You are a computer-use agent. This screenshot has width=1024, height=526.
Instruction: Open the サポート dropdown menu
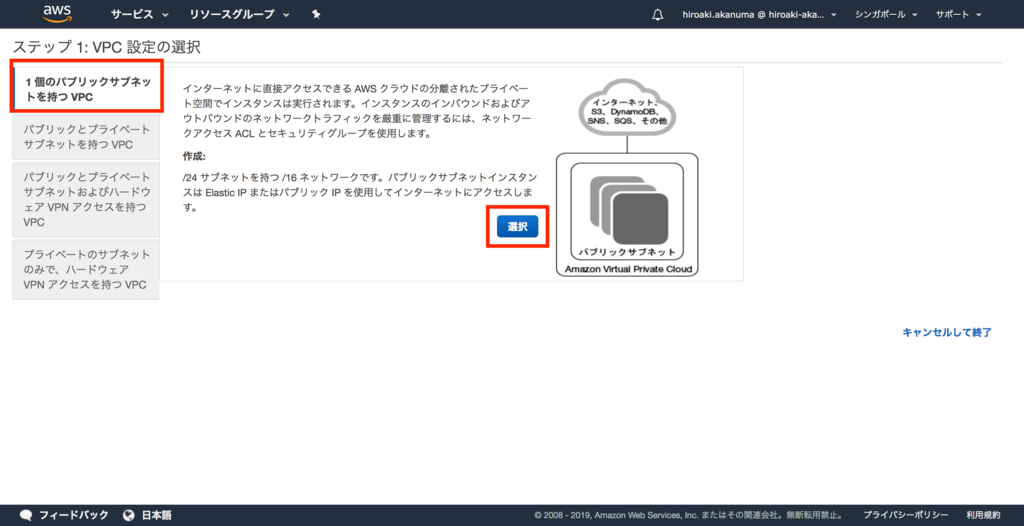tap(958, 14)
